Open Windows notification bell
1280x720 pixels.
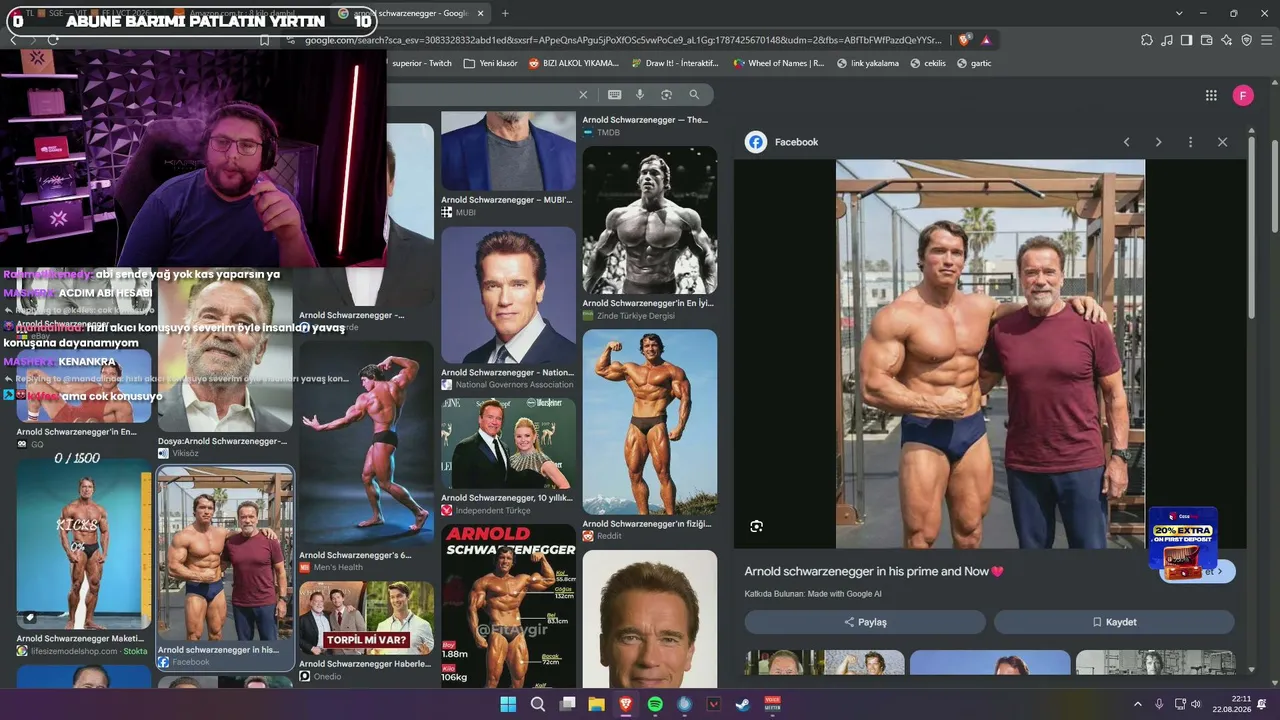click(1262, 704)
